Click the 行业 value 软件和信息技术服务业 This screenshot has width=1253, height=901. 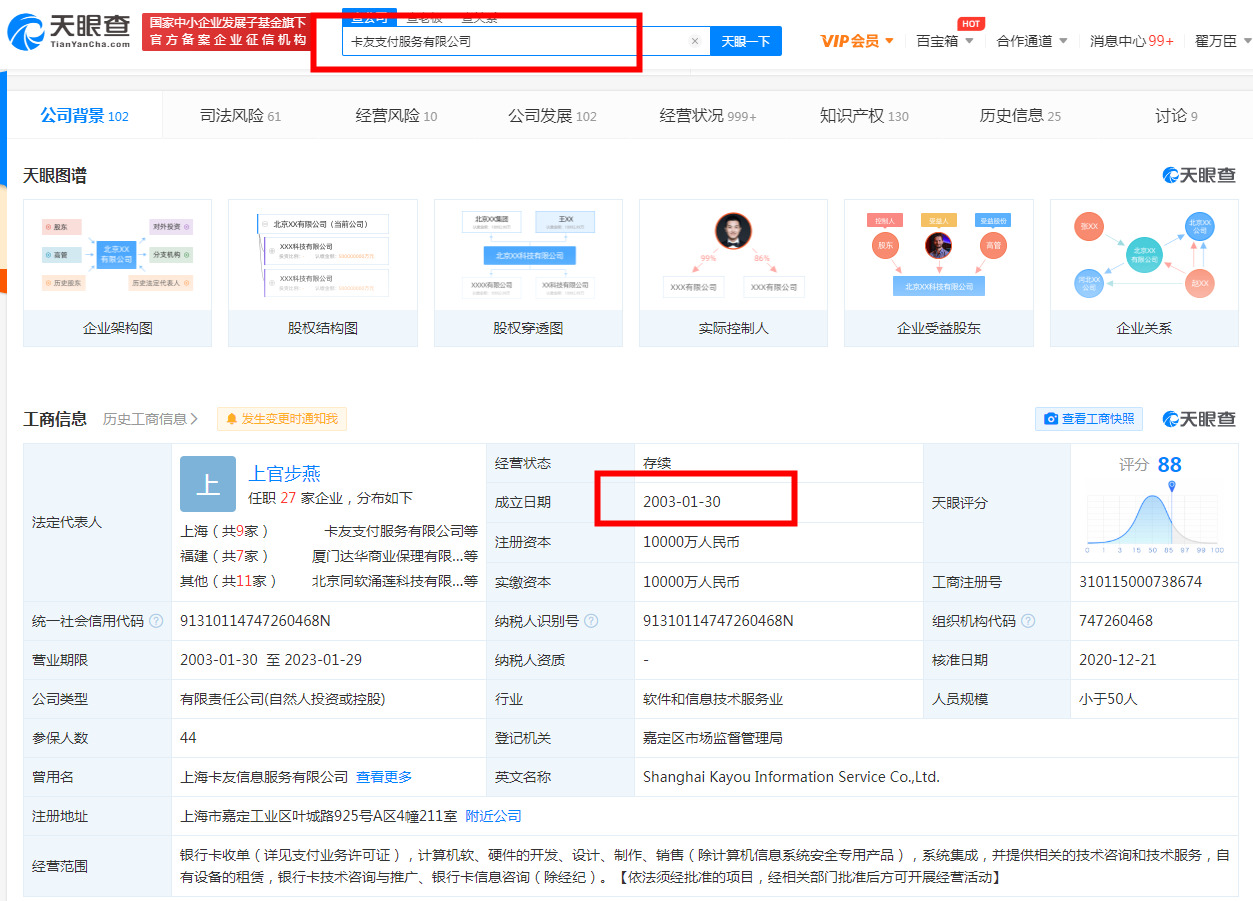click(713, 699)
